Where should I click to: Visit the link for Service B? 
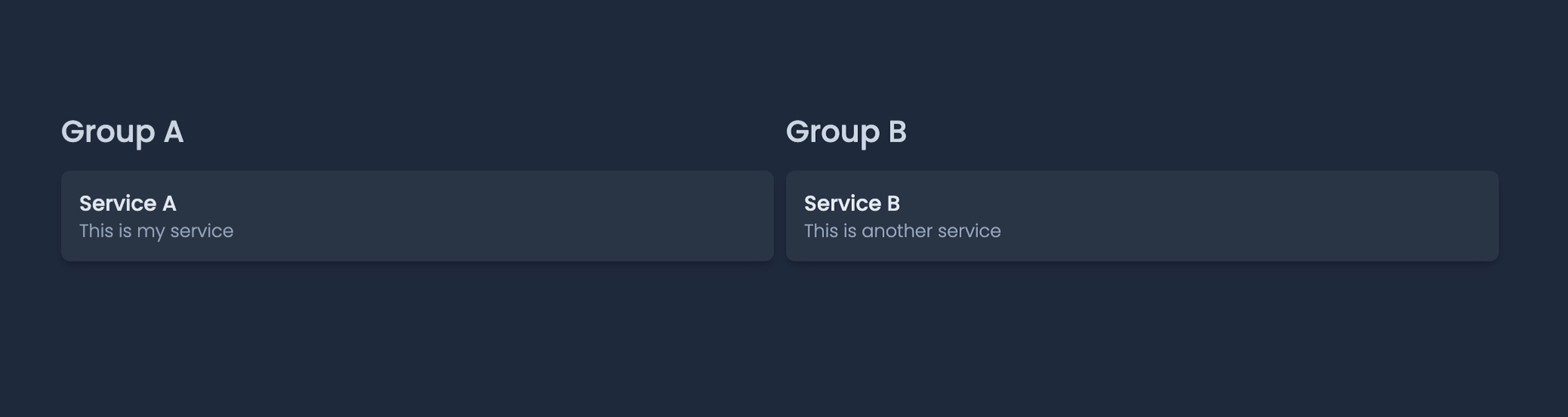coord(1142,216)
